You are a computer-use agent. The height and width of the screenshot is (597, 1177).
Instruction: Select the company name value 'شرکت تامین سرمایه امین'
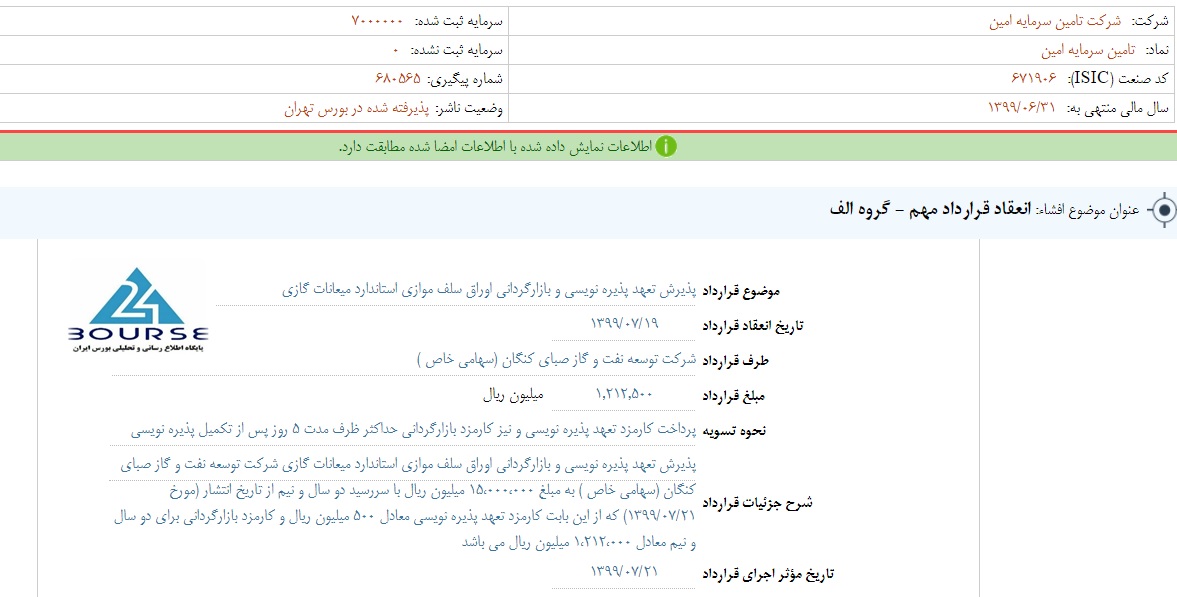(1057, 21)
